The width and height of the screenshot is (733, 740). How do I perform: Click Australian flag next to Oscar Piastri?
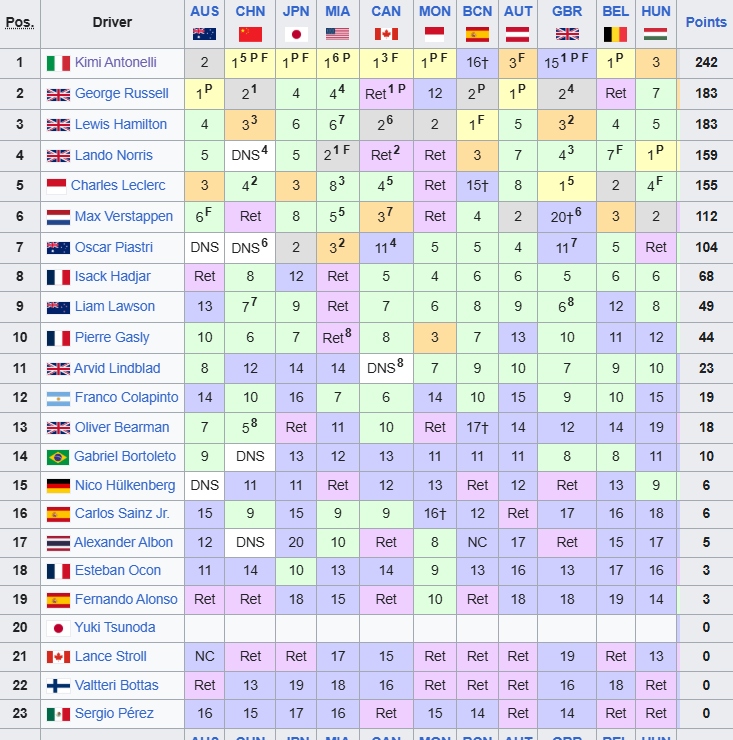click(x=59, y=248)
